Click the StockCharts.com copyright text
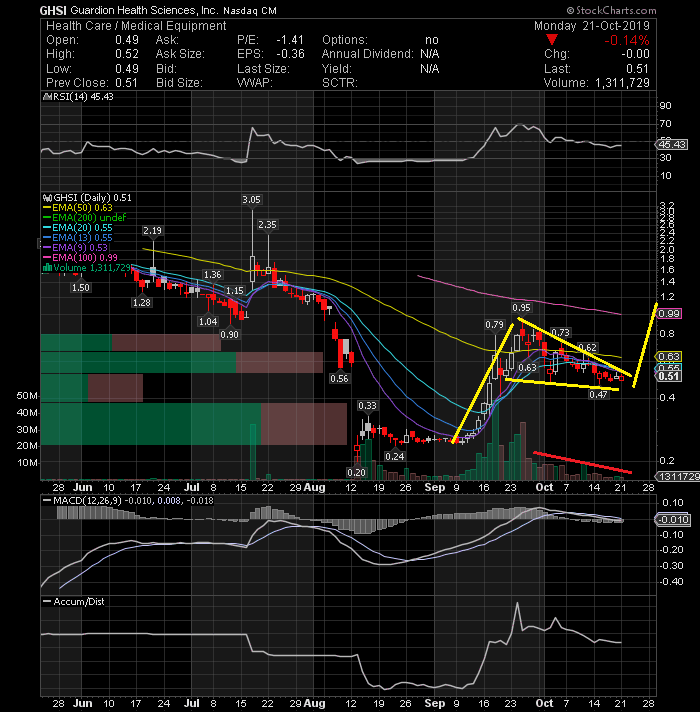The height and width of the screenshot is (712, 700). click(x=611, y=10)
